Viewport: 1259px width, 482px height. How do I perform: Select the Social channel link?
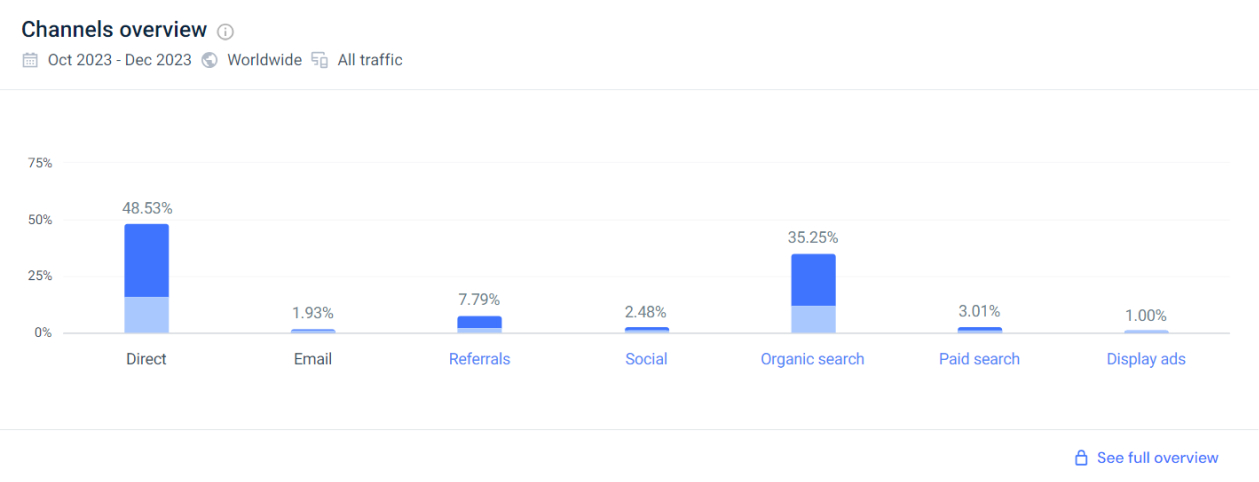(x=646, y=359)
